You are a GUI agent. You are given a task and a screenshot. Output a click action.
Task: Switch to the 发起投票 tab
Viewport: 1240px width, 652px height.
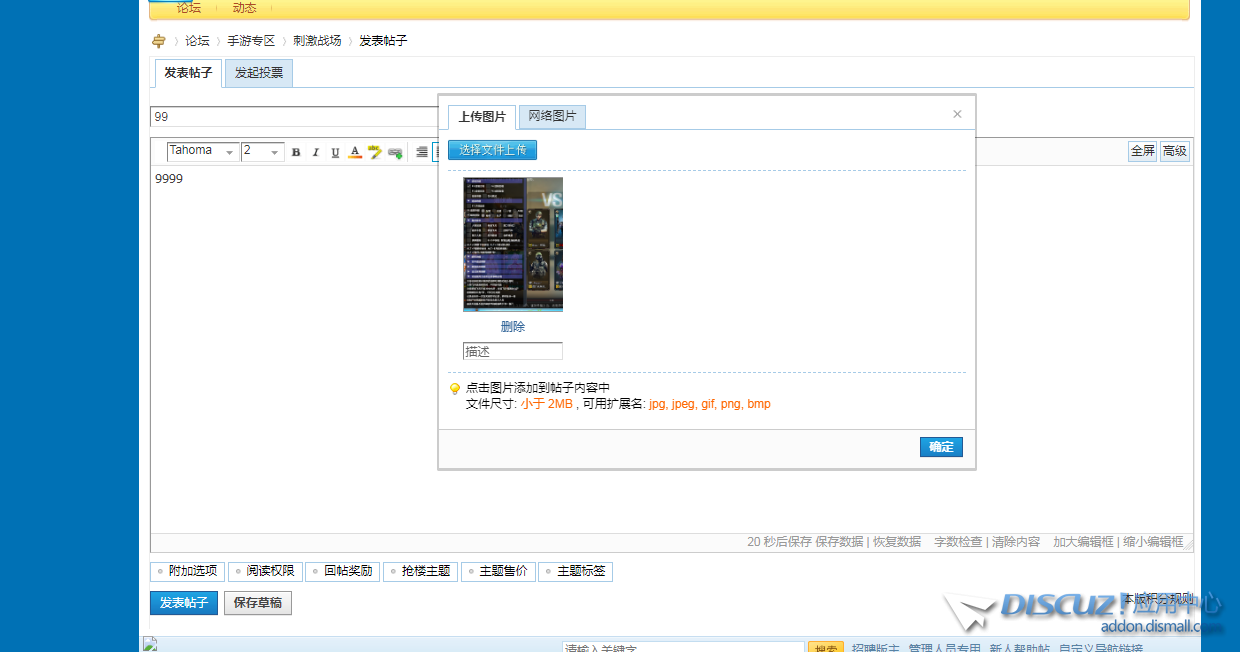tap(259, 73)
